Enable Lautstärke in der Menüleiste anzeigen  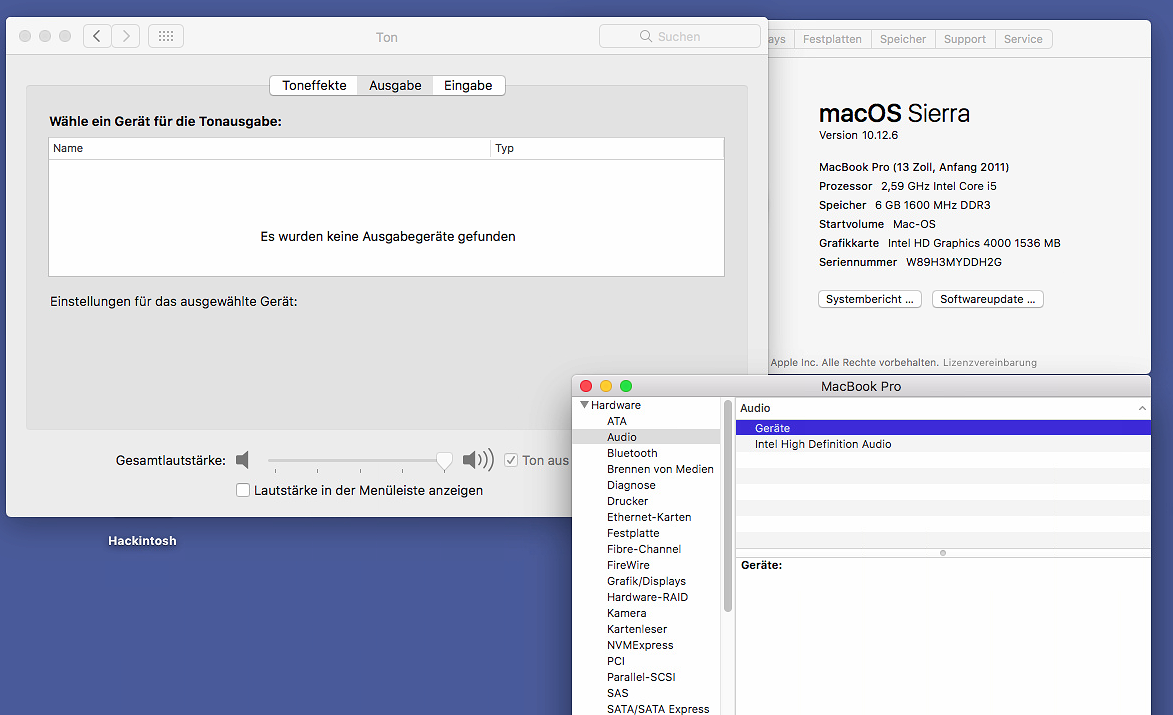(243, 491)
